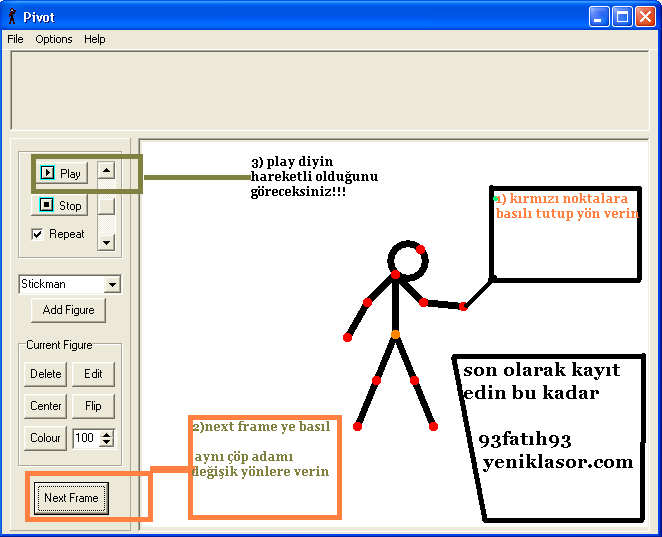Click the Add Figure button
The image size is (662, 537).
click(x=69, y=310)
